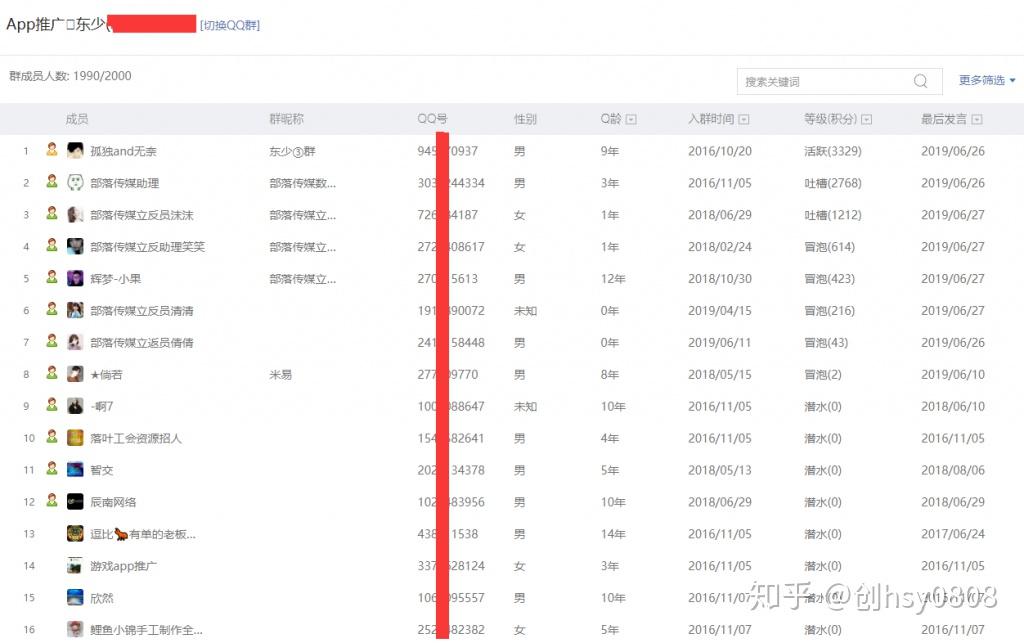Select join date 2018/05/15
The image size is (1024, 643).
(x=720, y=375)
